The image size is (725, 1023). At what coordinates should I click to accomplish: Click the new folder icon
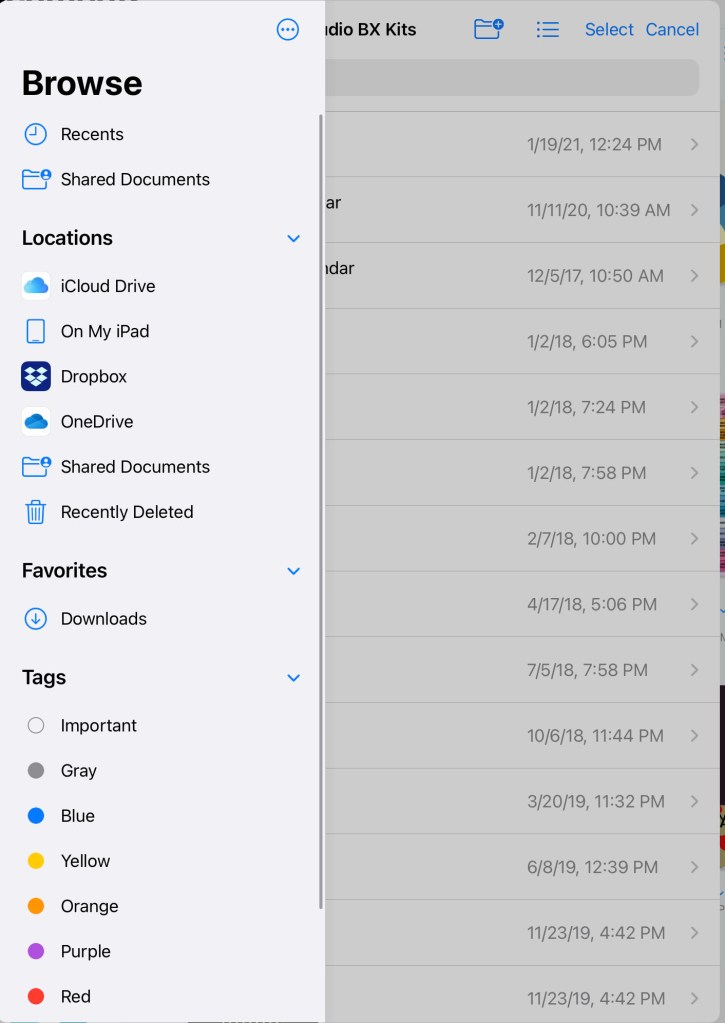[488, 29]
